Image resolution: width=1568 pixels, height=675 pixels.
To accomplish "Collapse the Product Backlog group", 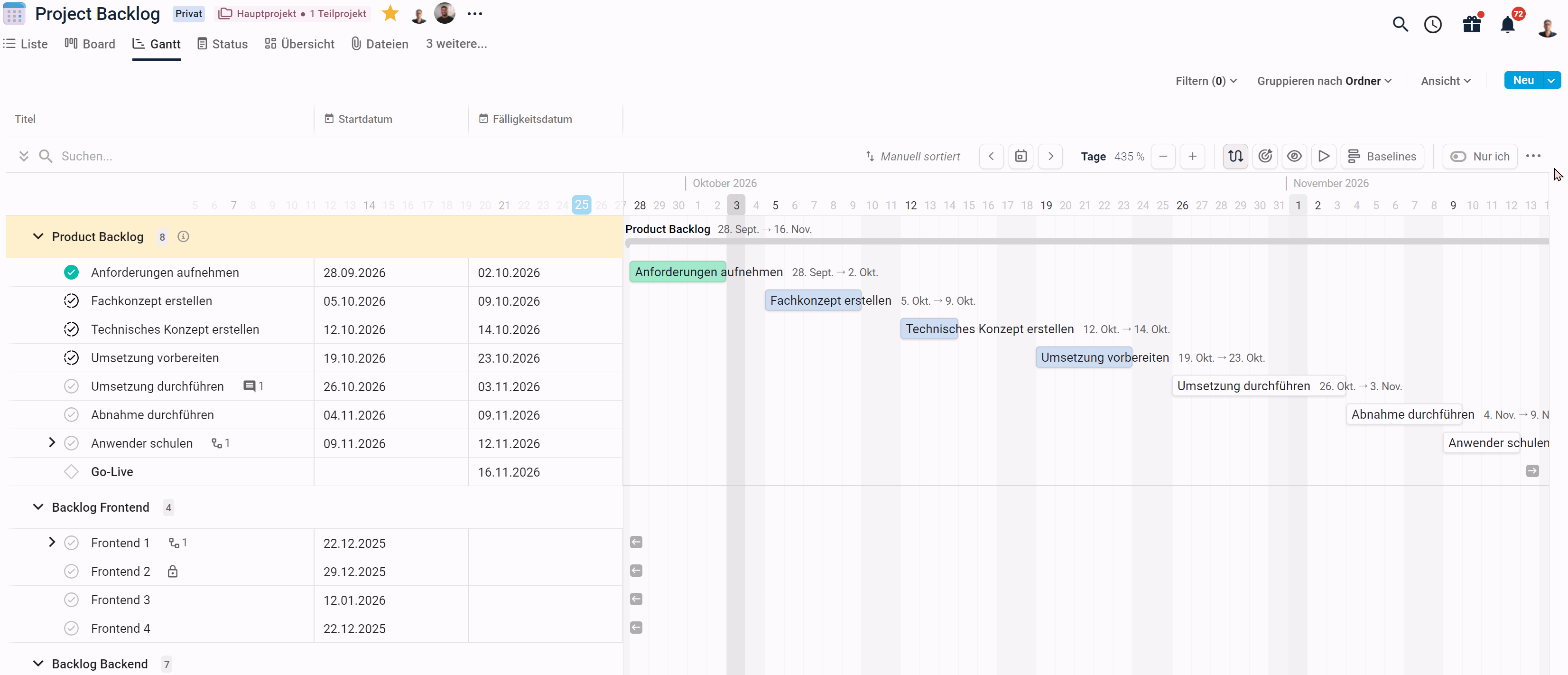I will click(38, 236).
